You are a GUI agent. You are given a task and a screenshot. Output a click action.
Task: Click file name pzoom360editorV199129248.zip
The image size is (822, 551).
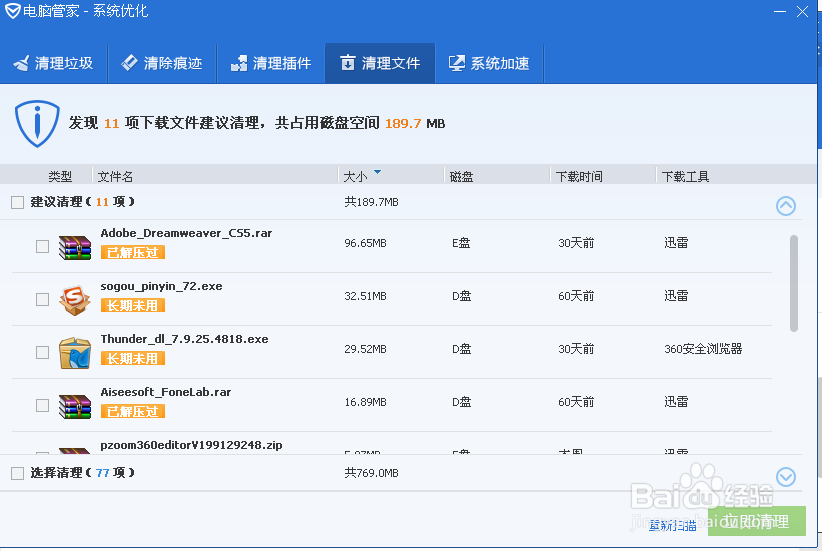click(191, 445)
